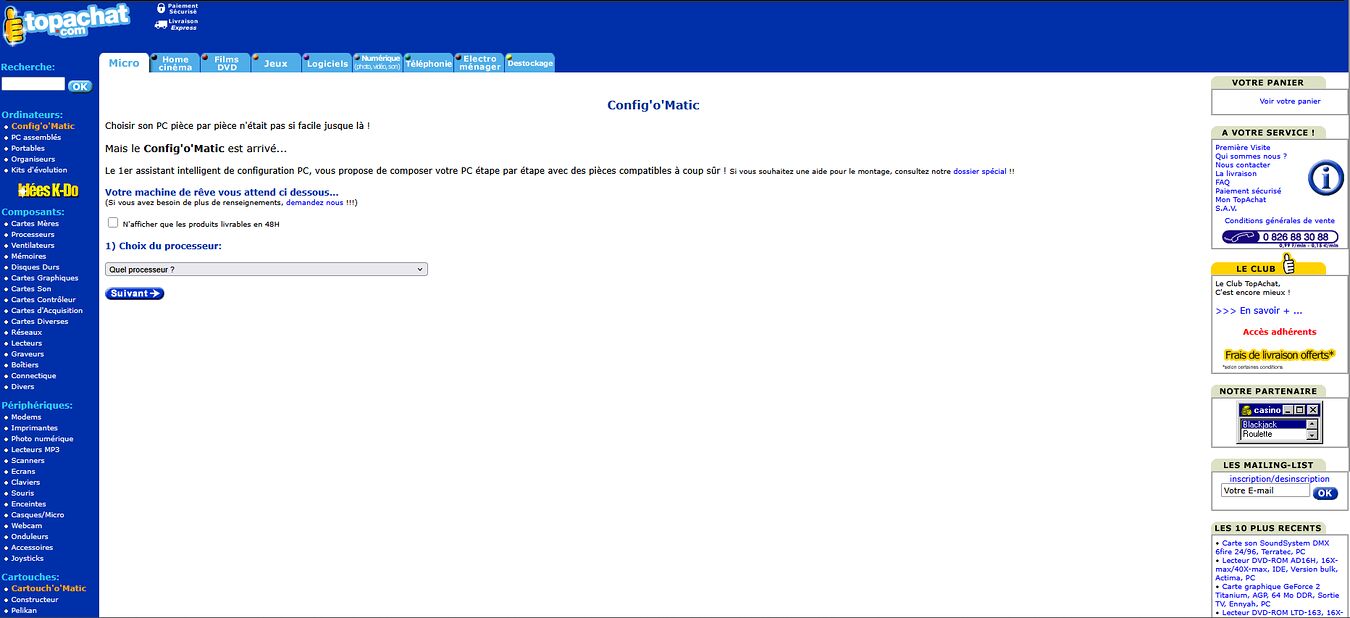Click the Votre E-mail field
Image resolution: width=1350 pixels, height=618 pixels.
(1265, 491)
